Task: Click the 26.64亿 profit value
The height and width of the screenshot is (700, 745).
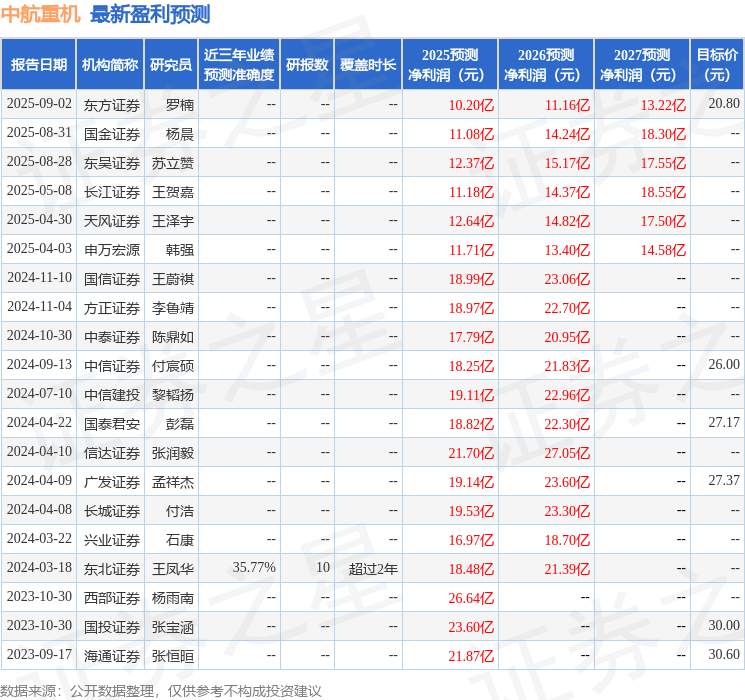Action: (x=471, y=598)
